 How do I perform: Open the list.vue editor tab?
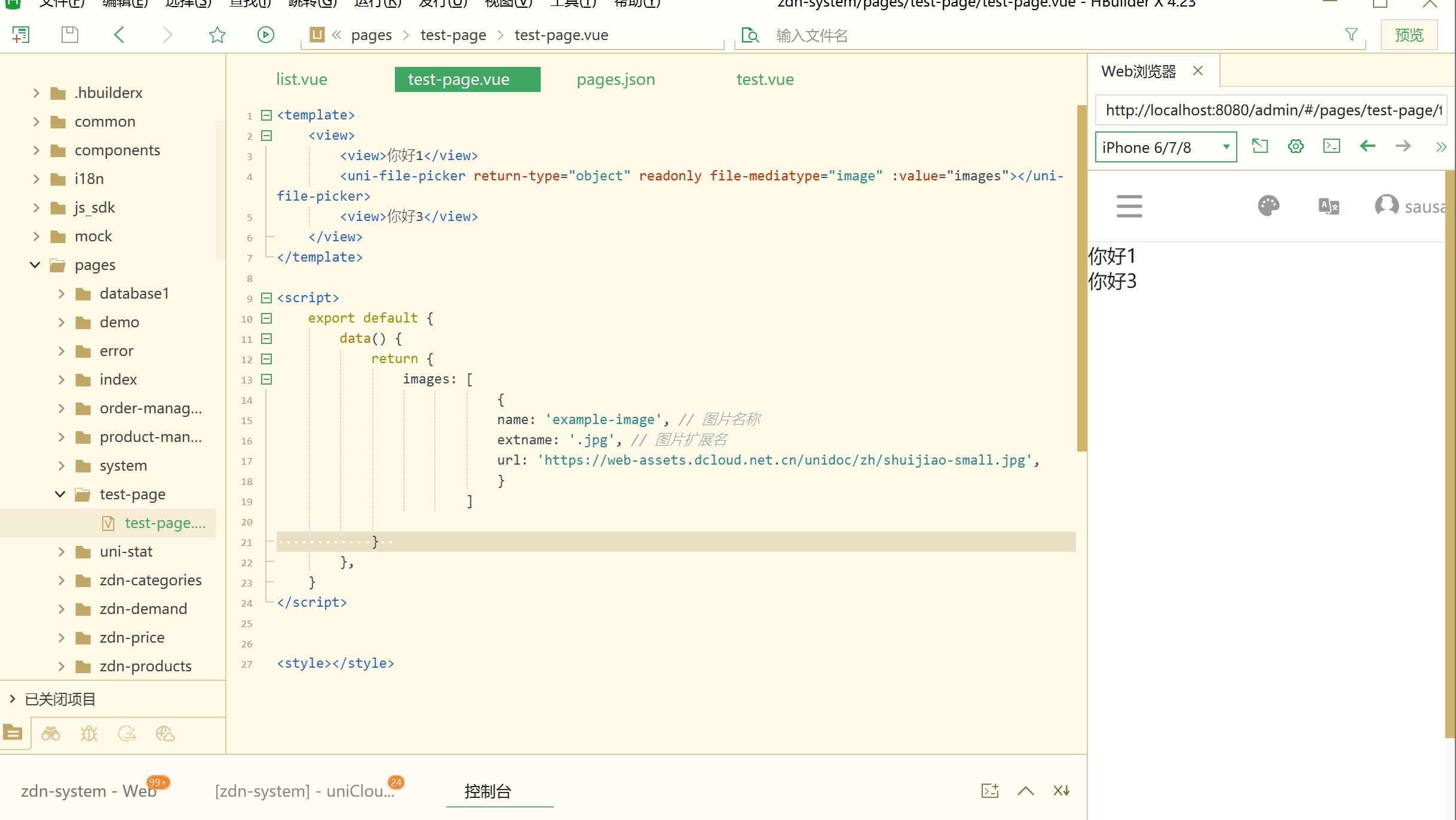point(301,79)
